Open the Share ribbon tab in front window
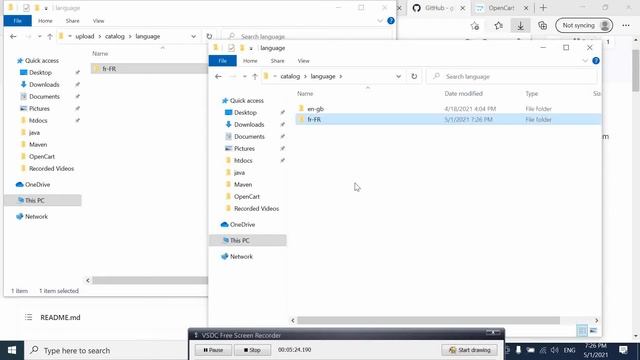640x360 pixels. (x=277, y=61)
